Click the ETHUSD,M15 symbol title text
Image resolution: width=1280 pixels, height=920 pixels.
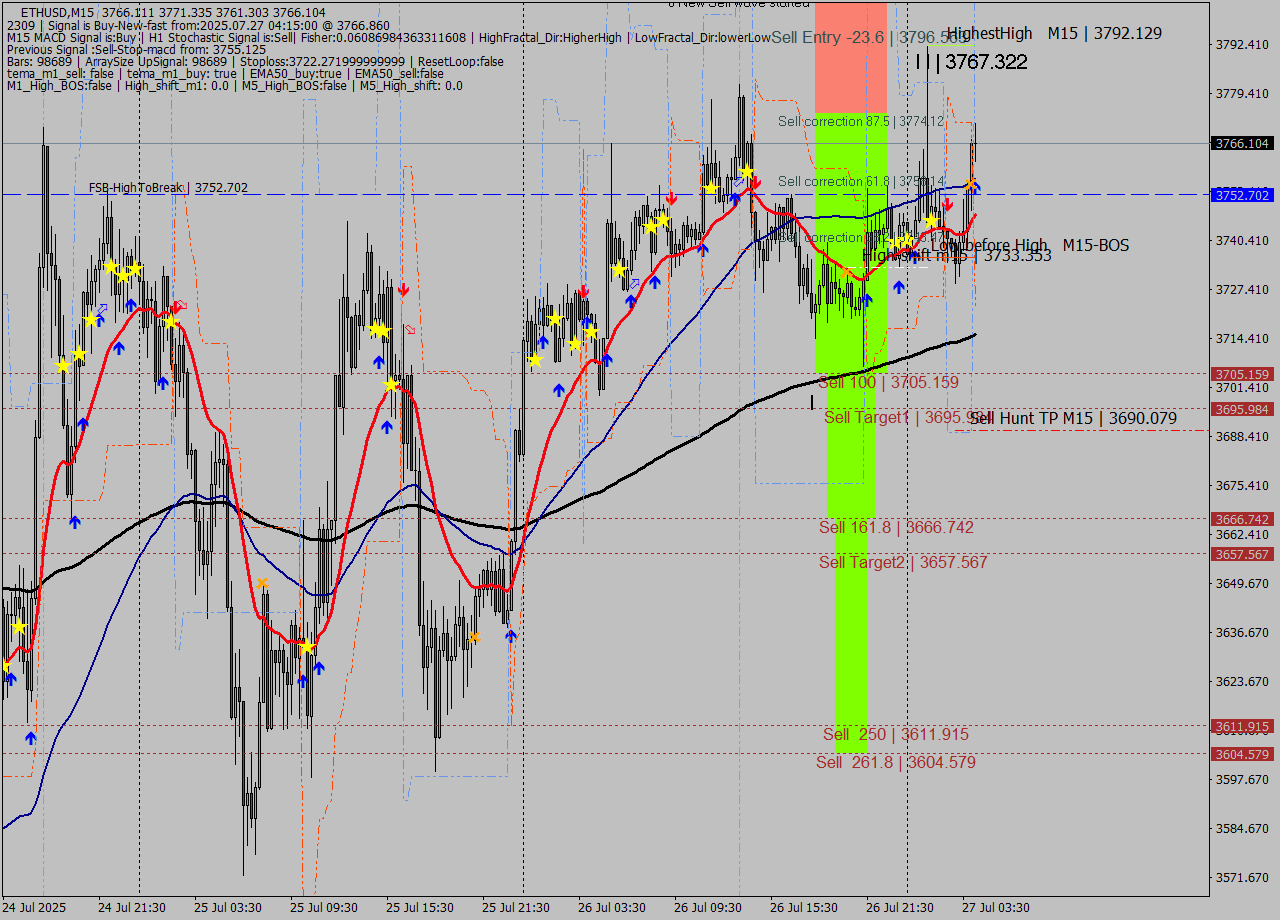point(57,12)
